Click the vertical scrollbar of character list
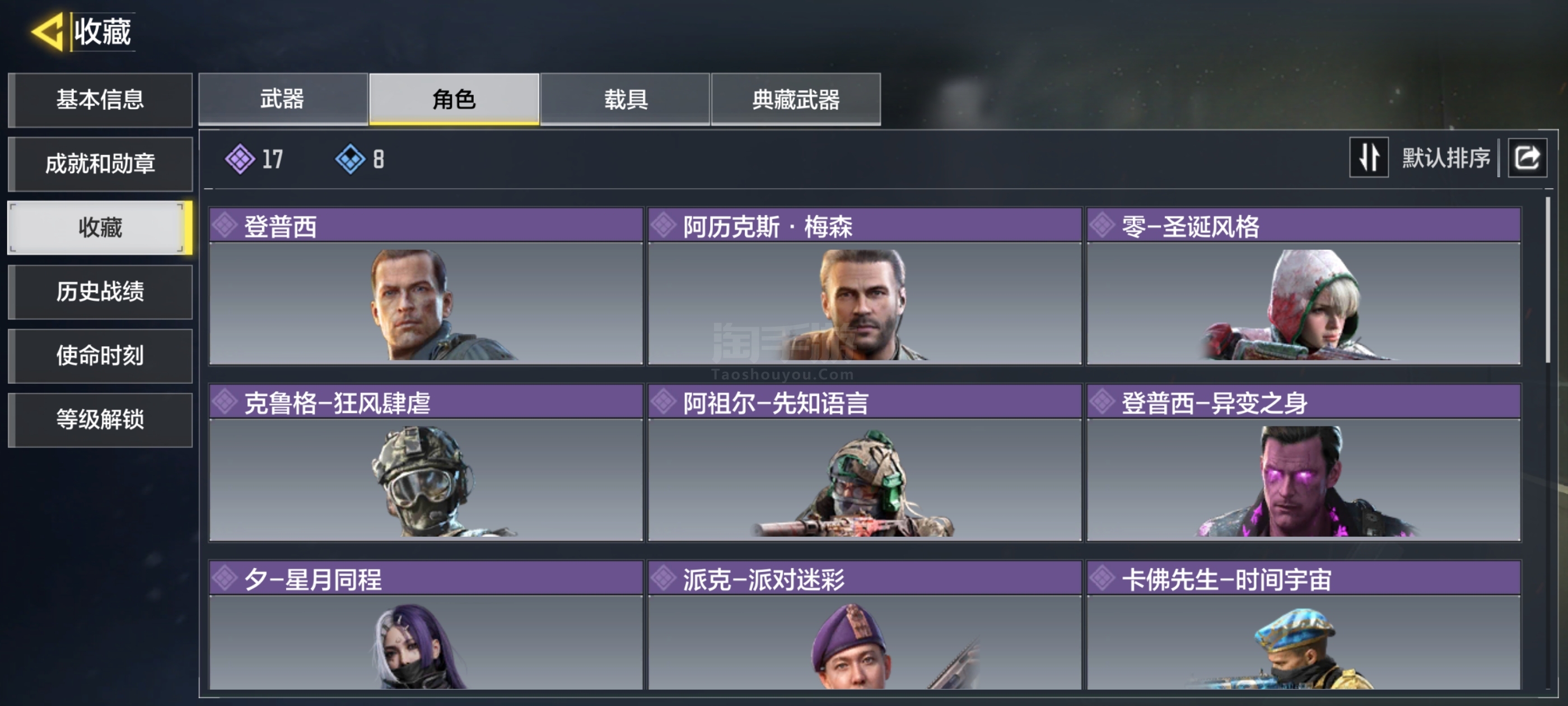The height and width of the screenshot is (706, 1568). tap(1547, 280)
